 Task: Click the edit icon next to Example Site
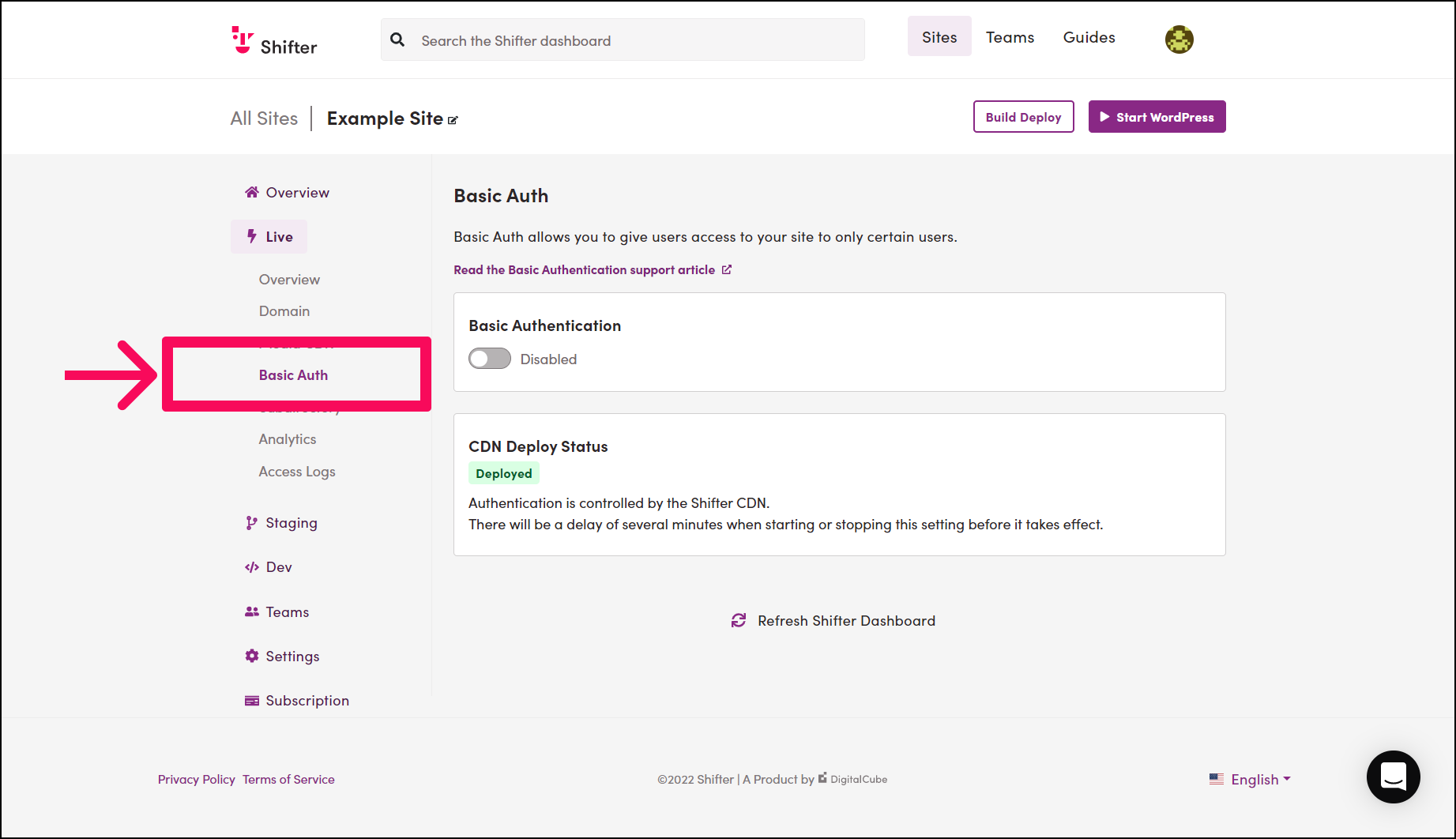[453, 120]
